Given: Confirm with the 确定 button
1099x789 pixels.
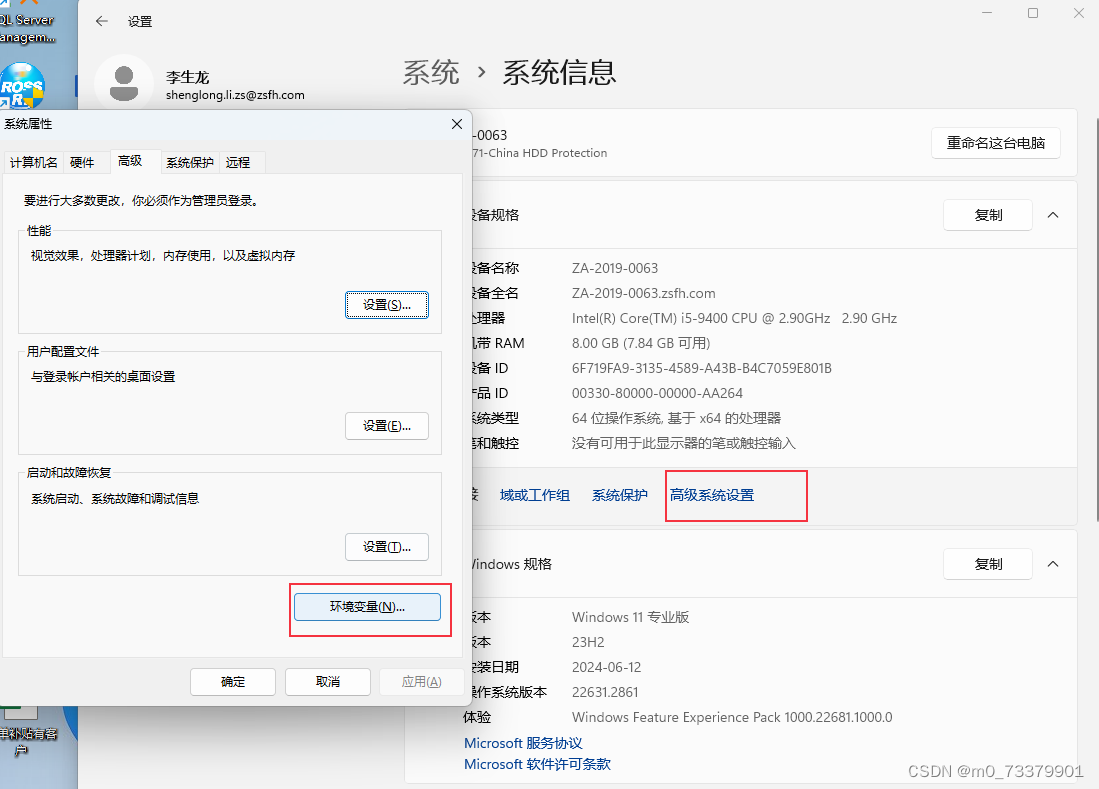Looking at the screenshot, I should point(233,682).
